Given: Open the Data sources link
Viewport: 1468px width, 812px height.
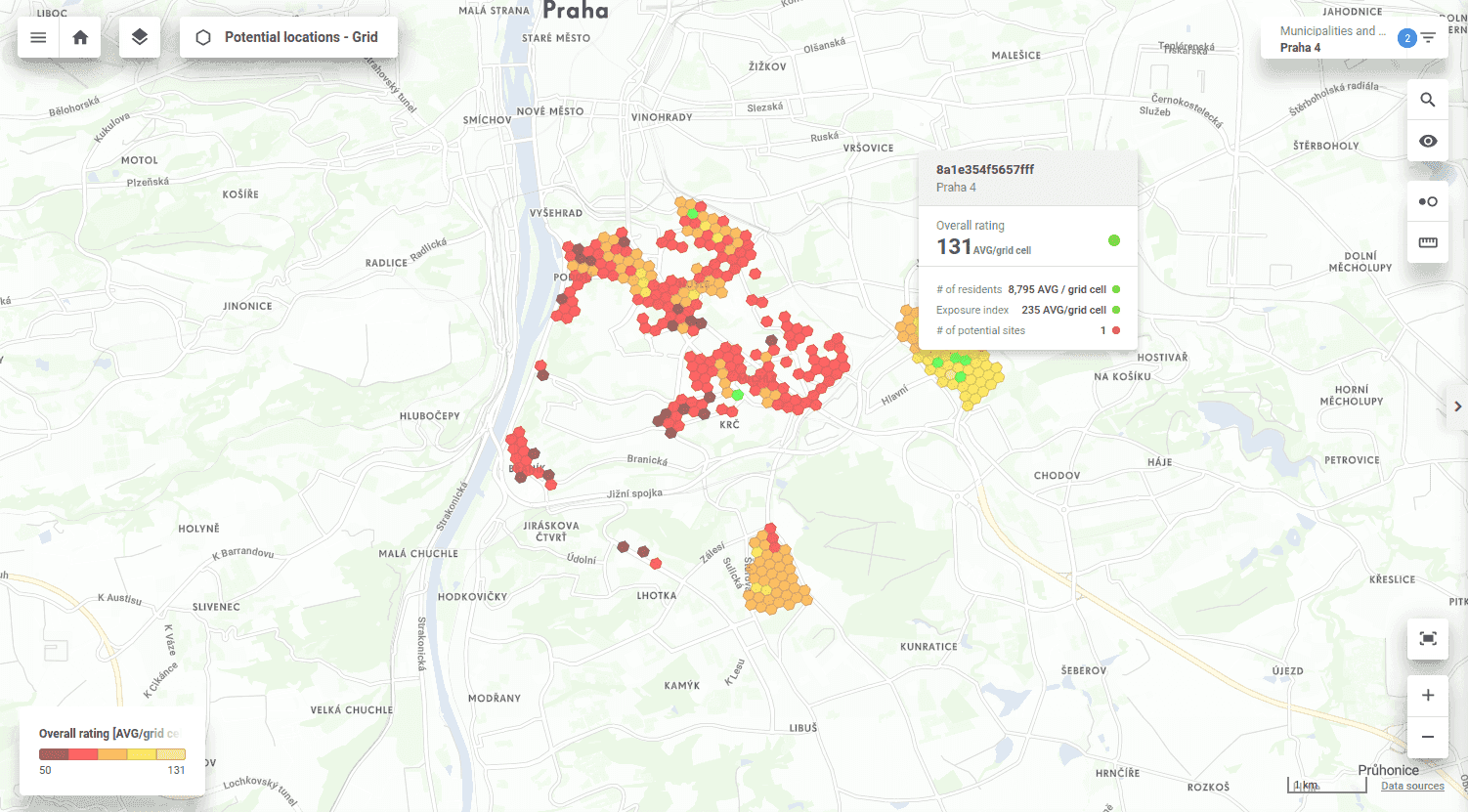Looking at the screenshot, I should coord(1412,786).
